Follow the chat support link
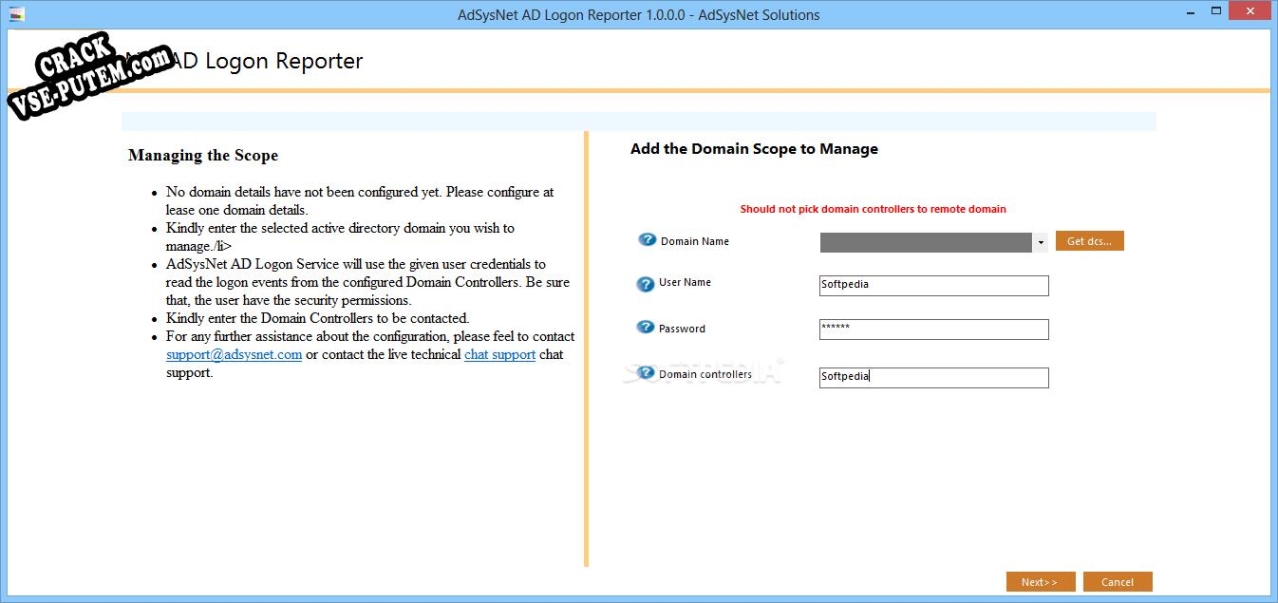Image resolution: width=1278 pixels, height=603 pixels. [x=500, y=355]
